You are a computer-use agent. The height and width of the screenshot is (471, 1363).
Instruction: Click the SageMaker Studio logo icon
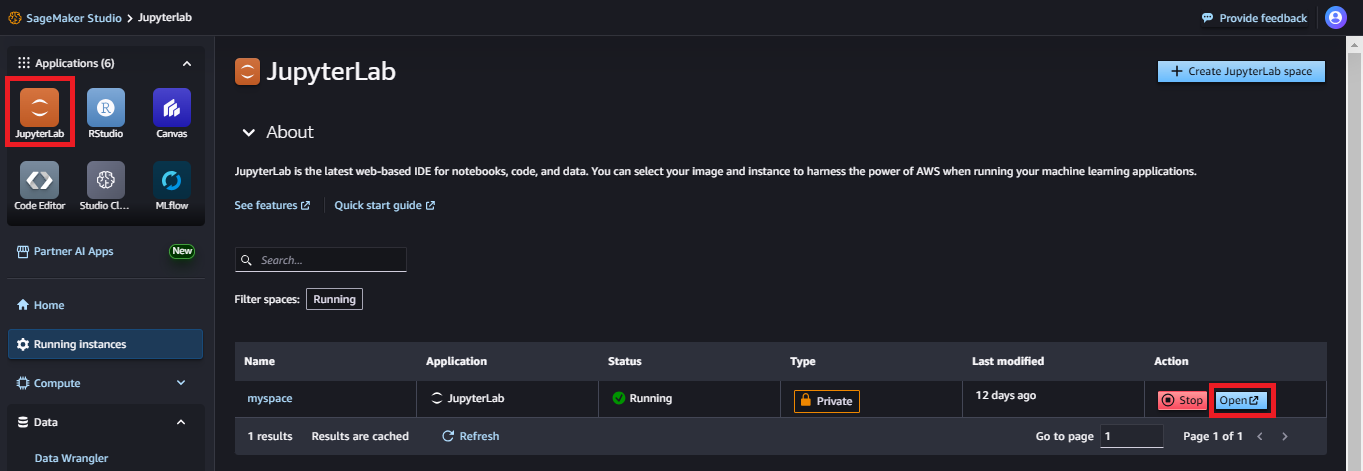(x=13, y=18)
